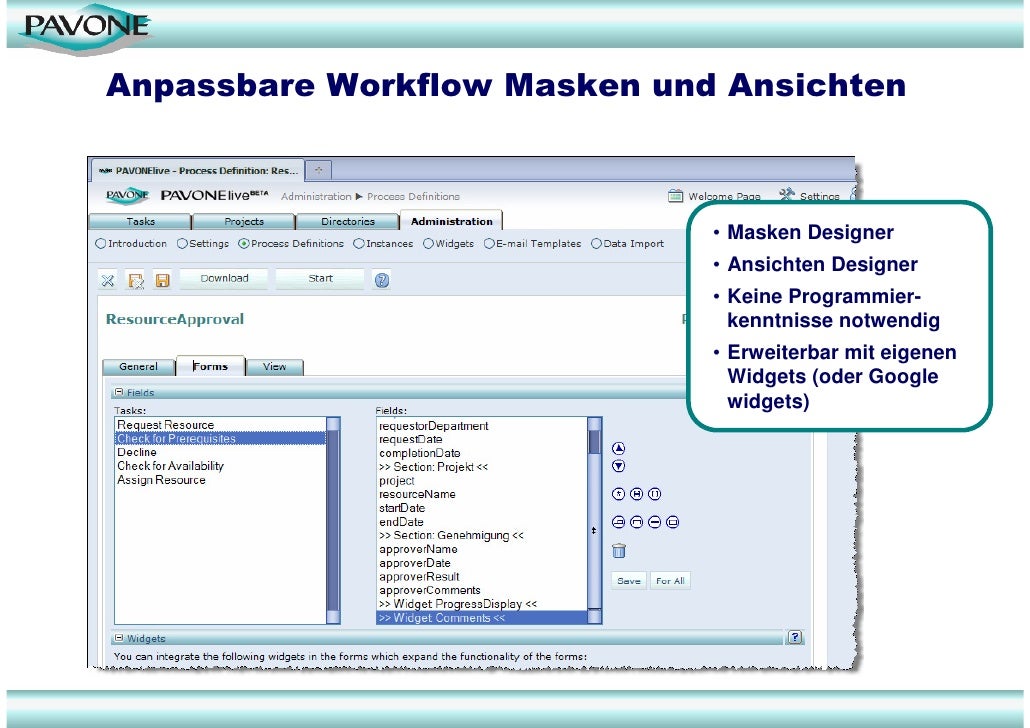The width and height of the screenshot is (1030, 728).
Task: Select the Widget ProgressDisplay entry
Action: click(x=482, y=604)
